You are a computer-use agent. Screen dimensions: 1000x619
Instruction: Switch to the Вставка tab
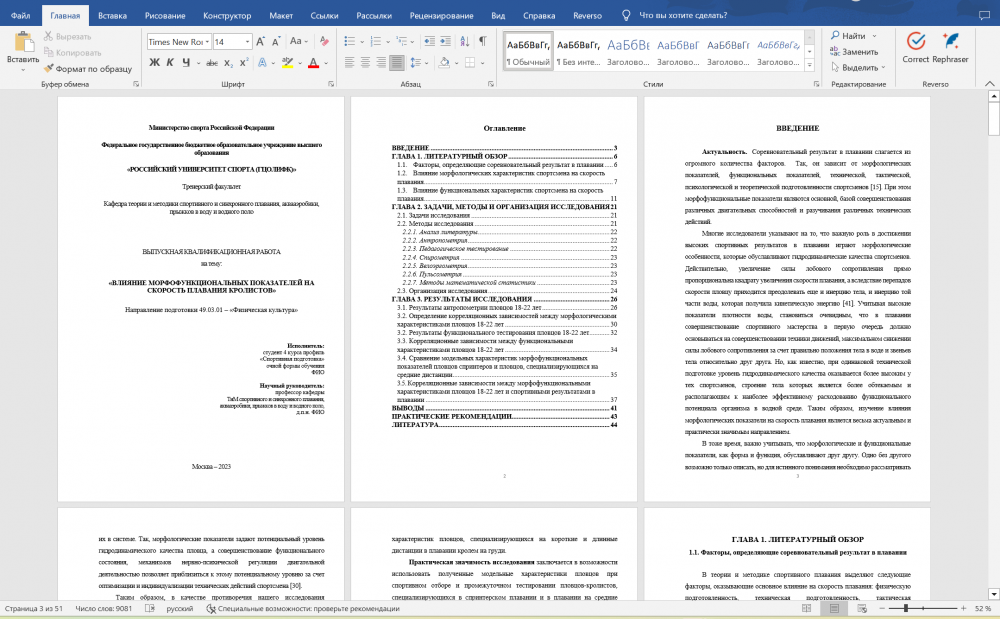[112, 15]
